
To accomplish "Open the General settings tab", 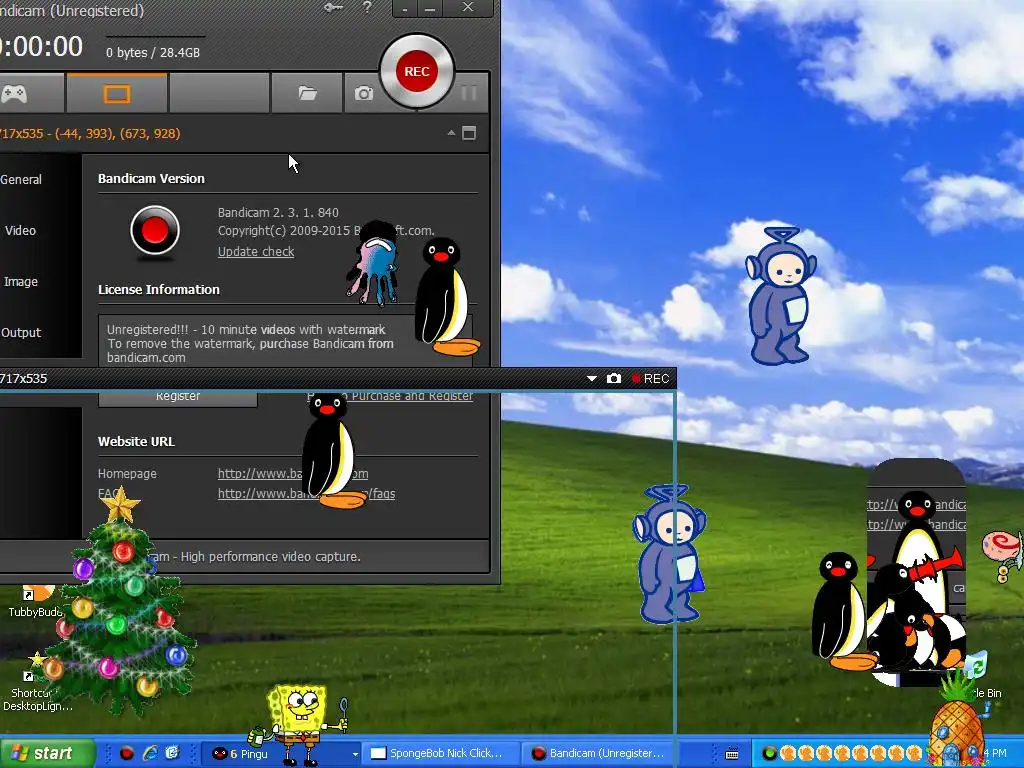I will pyautogui.click(x=21, y=180).
